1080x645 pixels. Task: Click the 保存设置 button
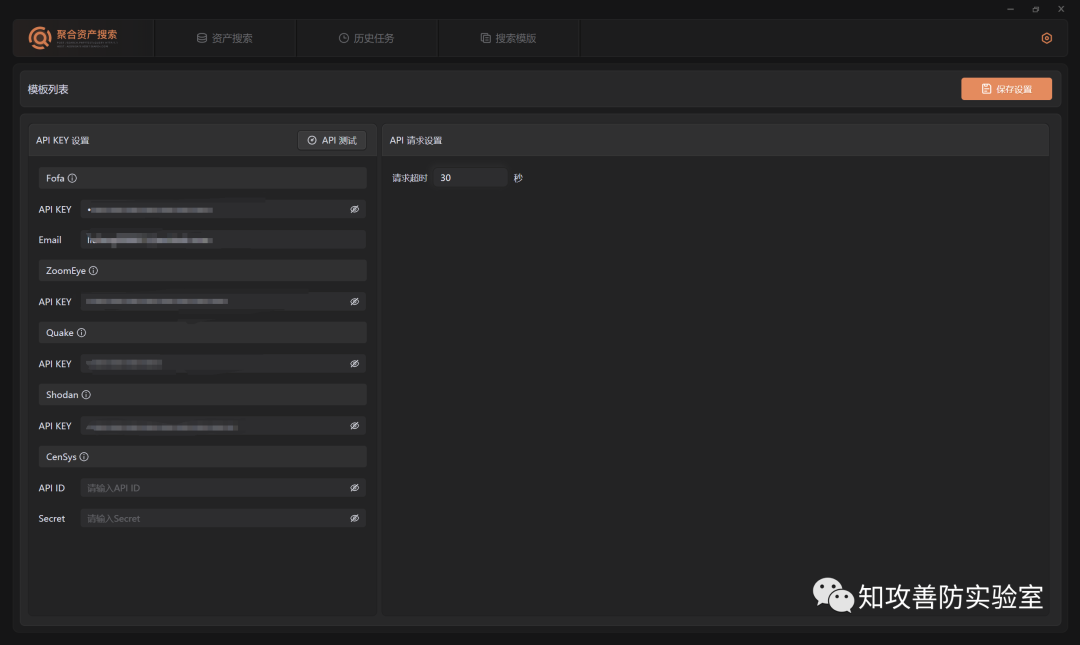point(1006,89)
